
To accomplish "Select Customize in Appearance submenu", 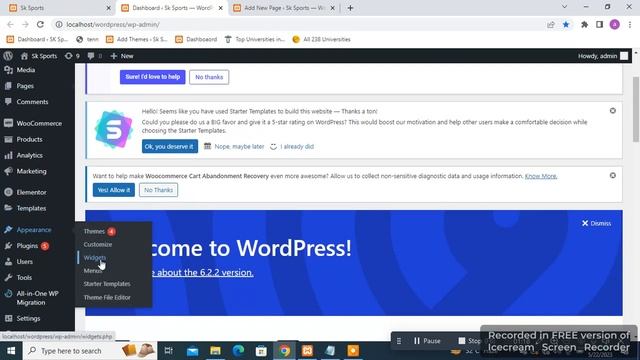I will pos(98,244).
